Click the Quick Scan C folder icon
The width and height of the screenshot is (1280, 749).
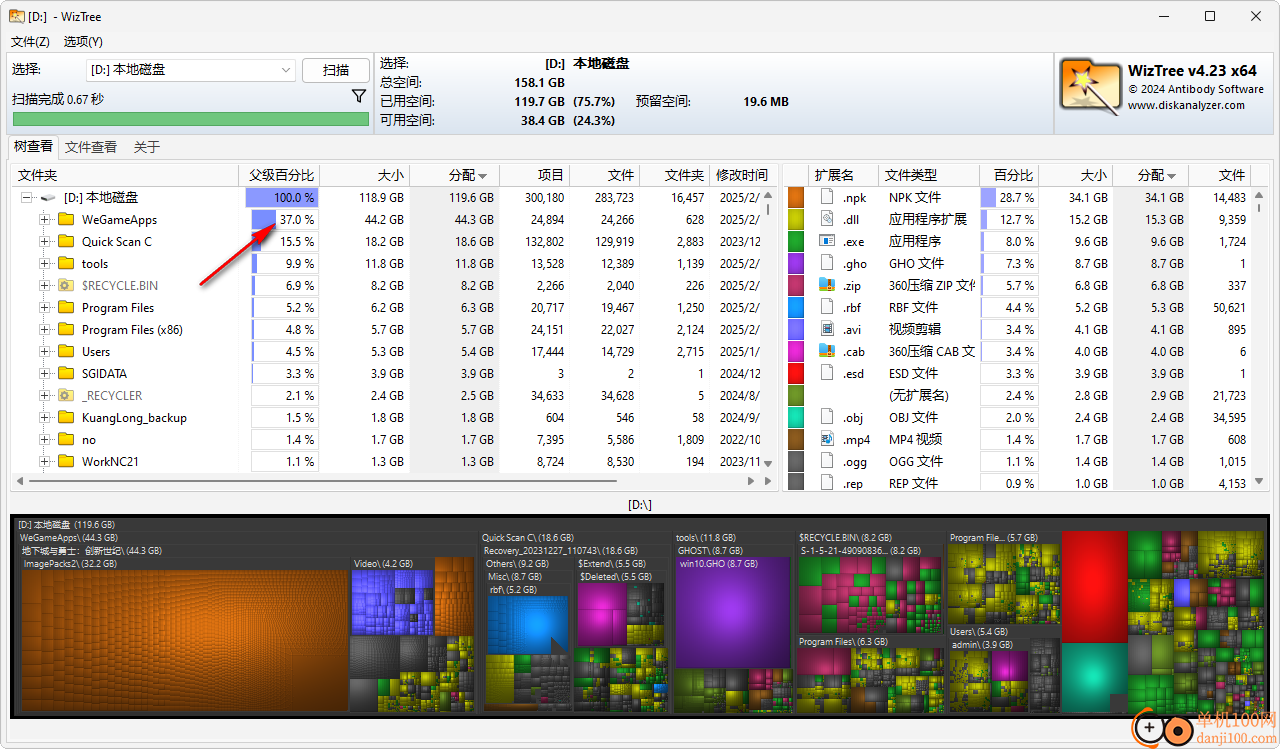coord(67,242)
